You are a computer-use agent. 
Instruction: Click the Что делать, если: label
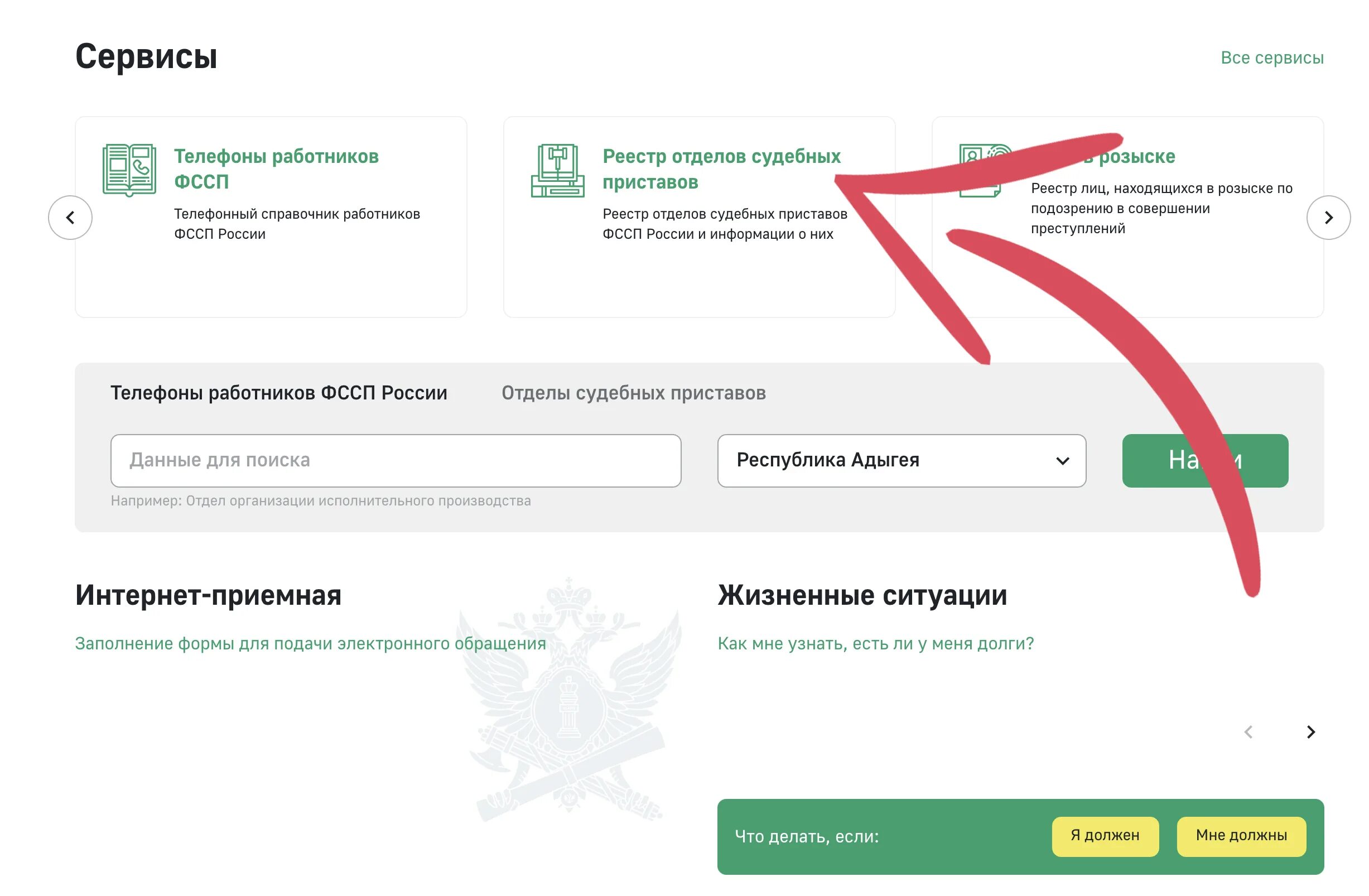[807, 836]
